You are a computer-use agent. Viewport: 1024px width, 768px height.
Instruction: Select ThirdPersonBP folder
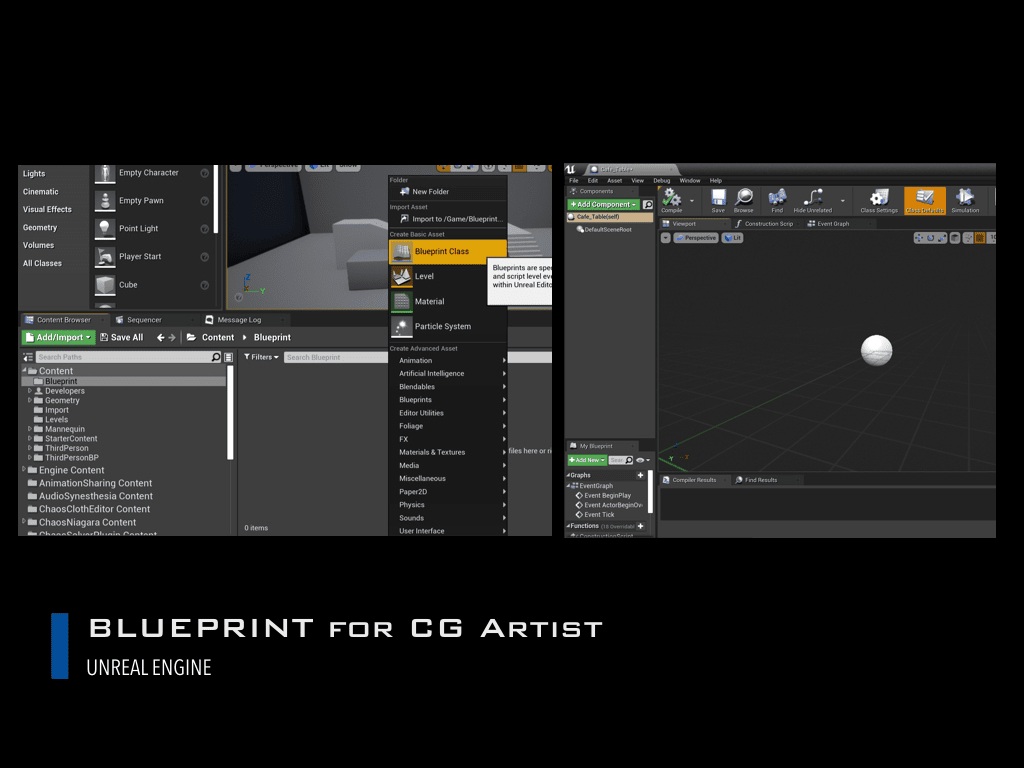coord(71,458)
